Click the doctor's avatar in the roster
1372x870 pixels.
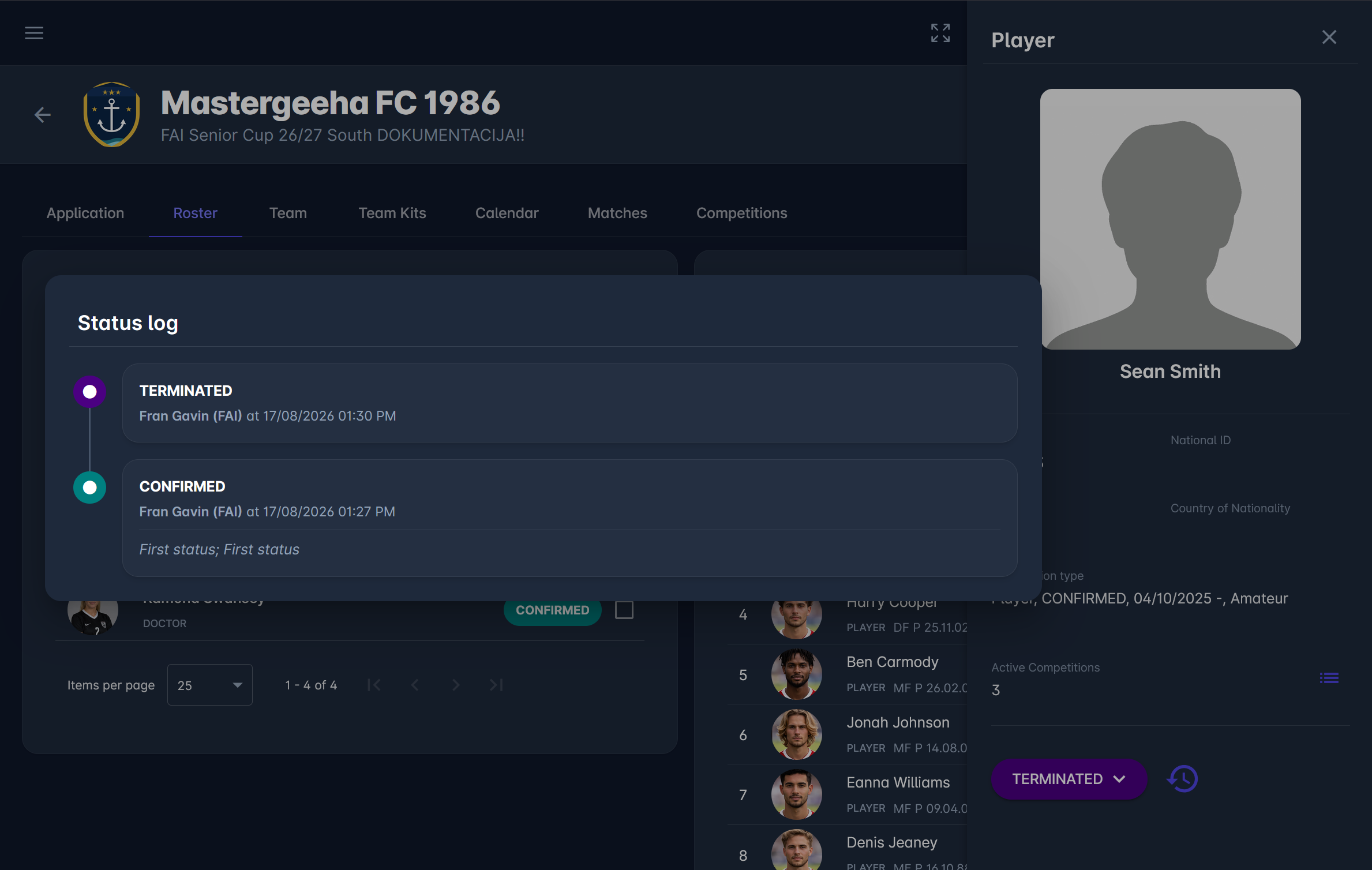(93, 617)
